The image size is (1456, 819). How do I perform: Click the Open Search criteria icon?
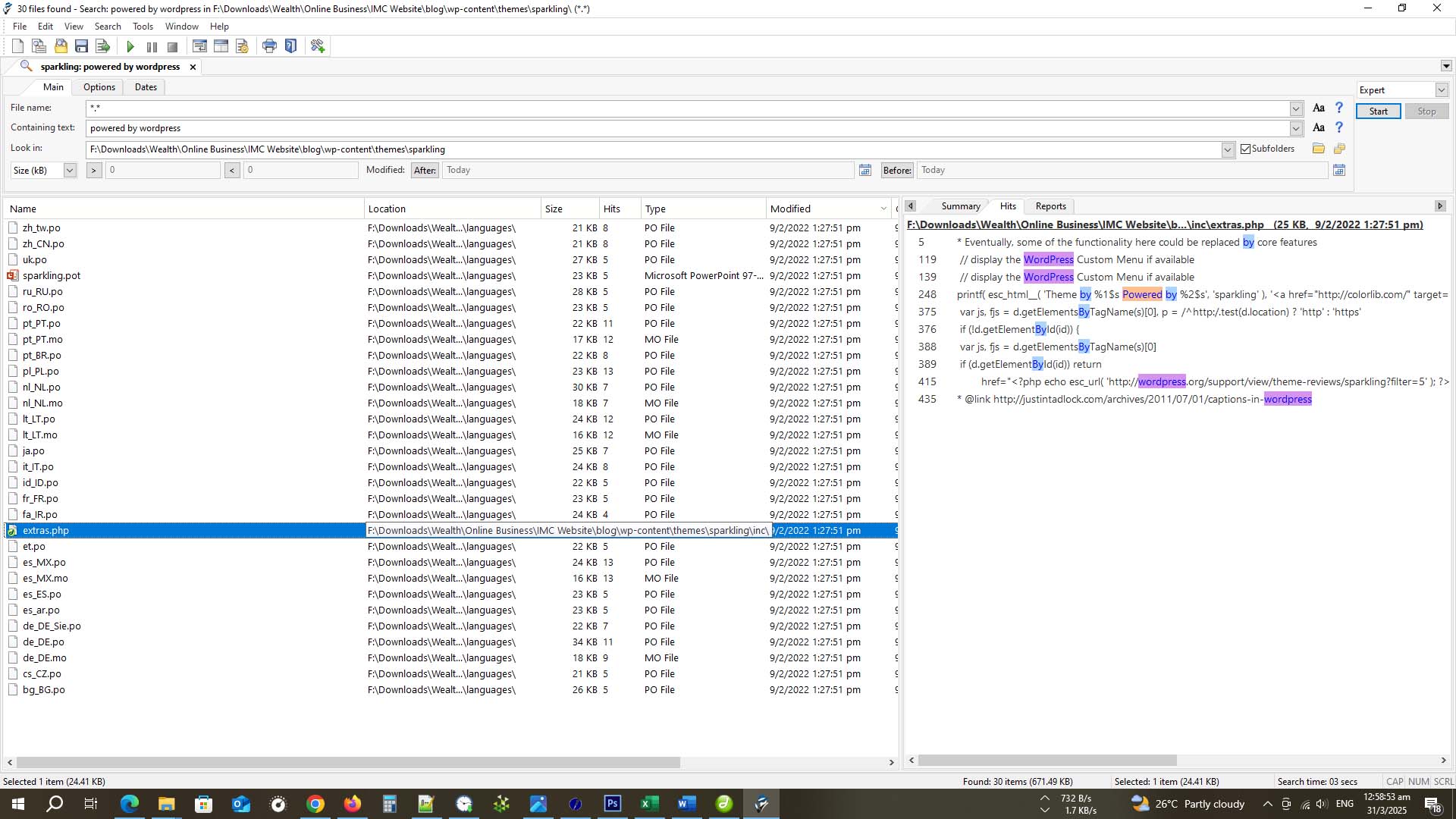[x=61, y=46]
